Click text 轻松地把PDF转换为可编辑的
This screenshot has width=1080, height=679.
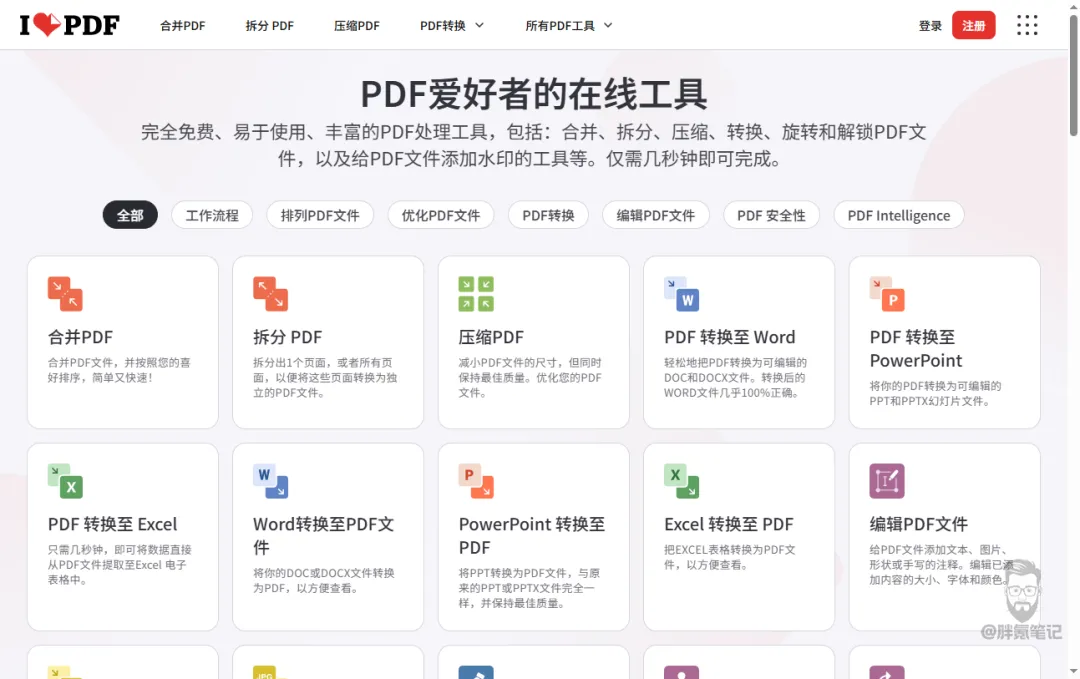click(735, 362)
